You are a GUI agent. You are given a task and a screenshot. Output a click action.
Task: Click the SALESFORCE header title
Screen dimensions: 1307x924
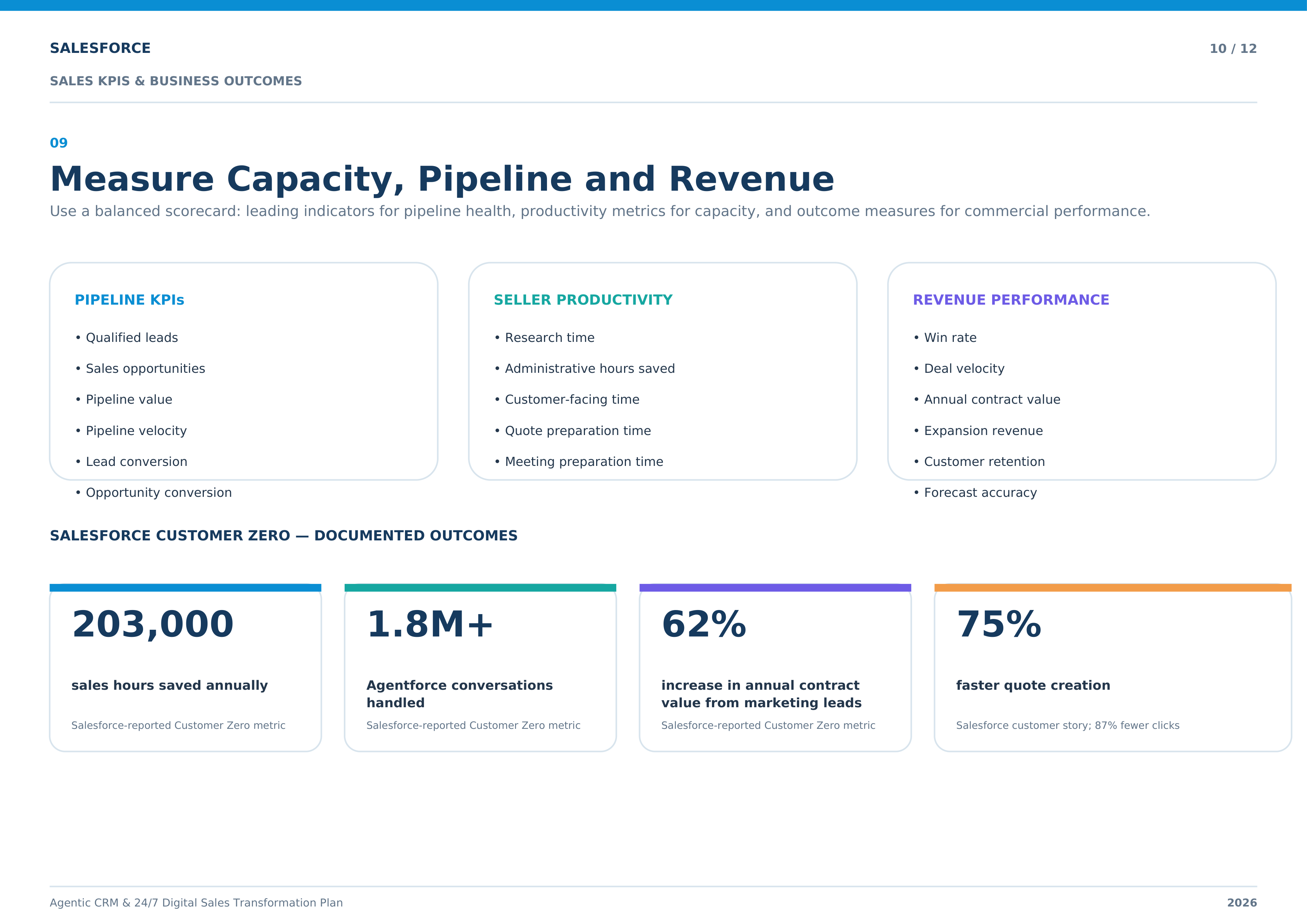[100, 48]
